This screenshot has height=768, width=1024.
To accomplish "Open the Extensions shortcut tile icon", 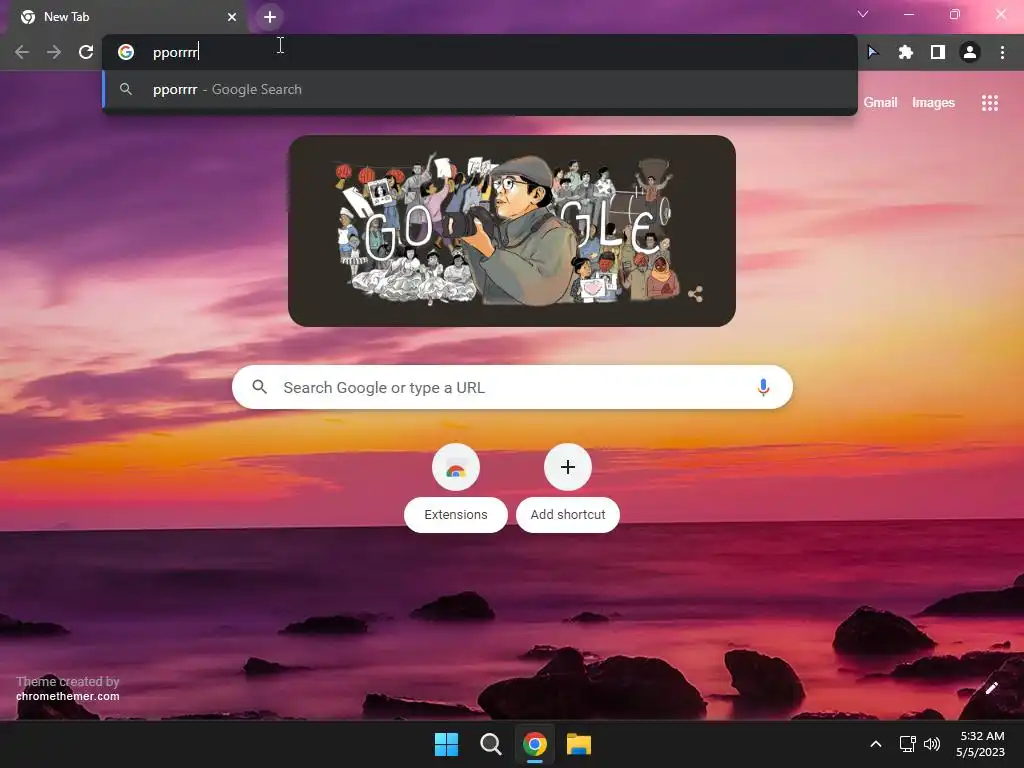I will pyautogui.click(x=456, y=468).
